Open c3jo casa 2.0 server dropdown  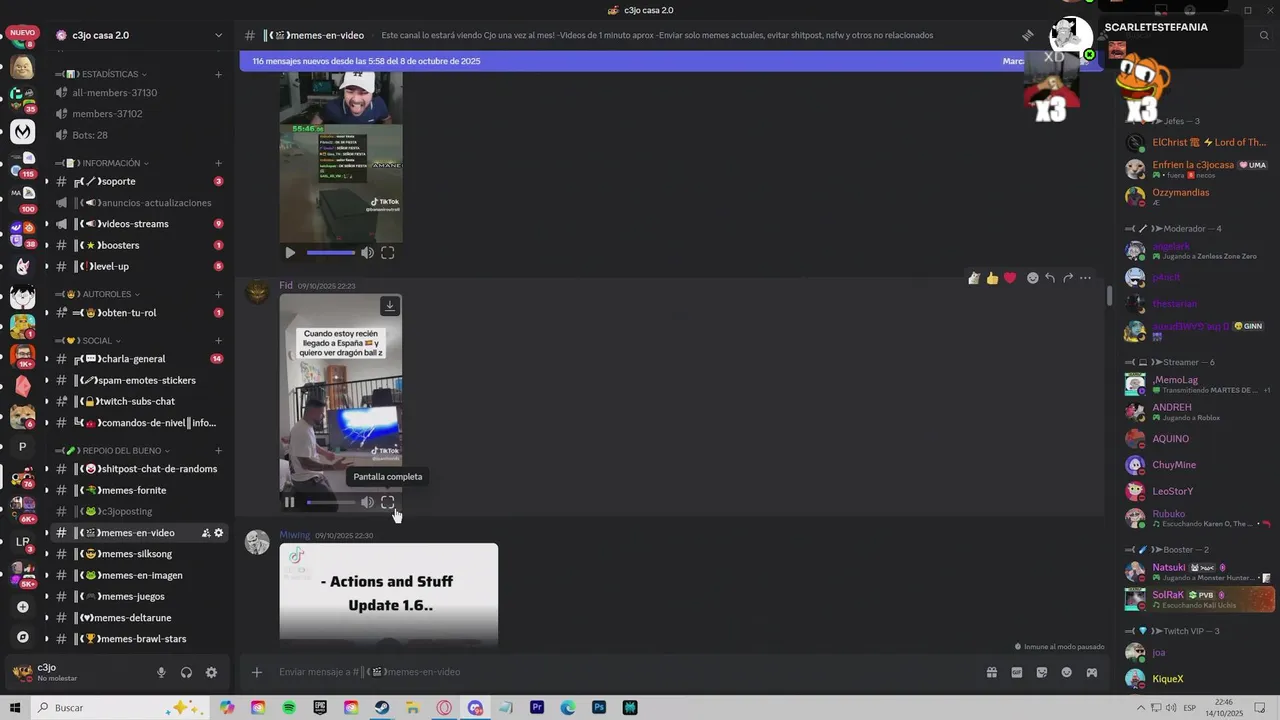(218, 35)
